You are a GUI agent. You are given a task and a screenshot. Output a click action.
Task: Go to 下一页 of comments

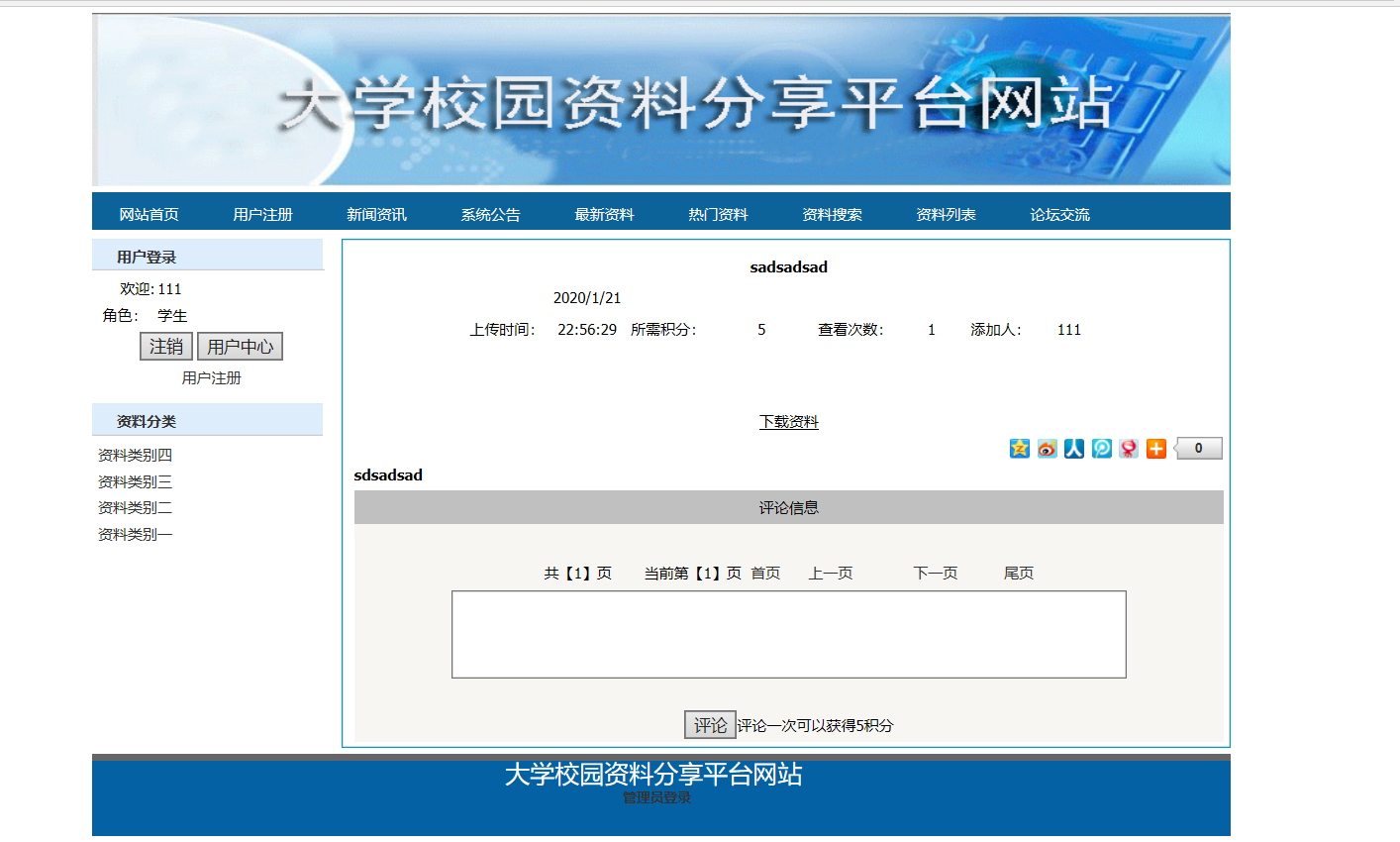click(936, 574)
